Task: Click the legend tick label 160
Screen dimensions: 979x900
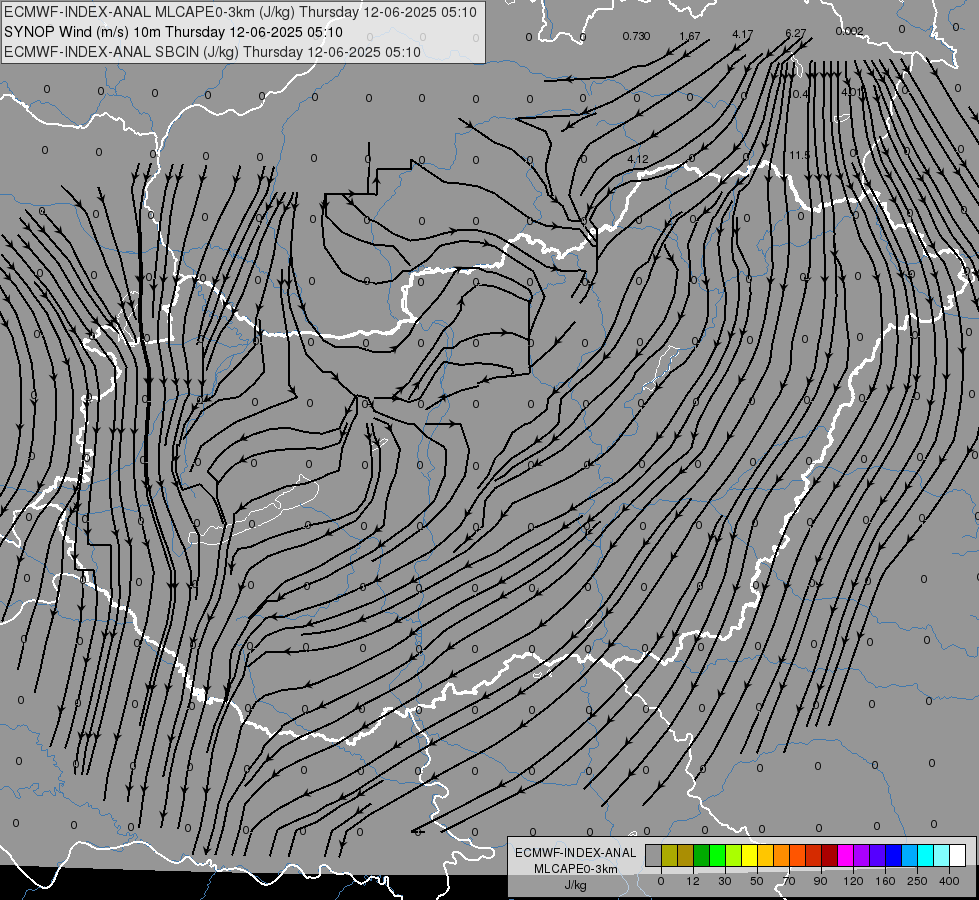Action: click(885, 881)
